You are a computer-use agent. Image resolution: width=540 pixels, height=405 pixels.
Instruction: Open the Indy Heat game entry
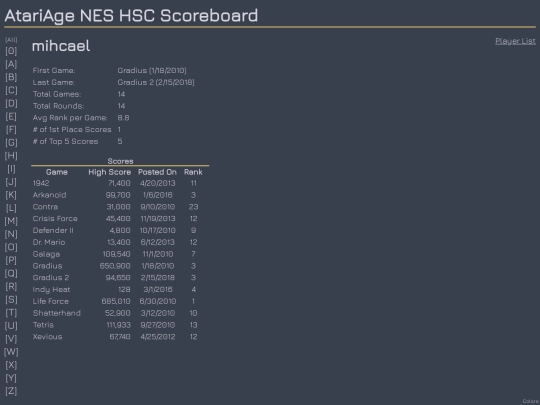(x=51, y=290)
